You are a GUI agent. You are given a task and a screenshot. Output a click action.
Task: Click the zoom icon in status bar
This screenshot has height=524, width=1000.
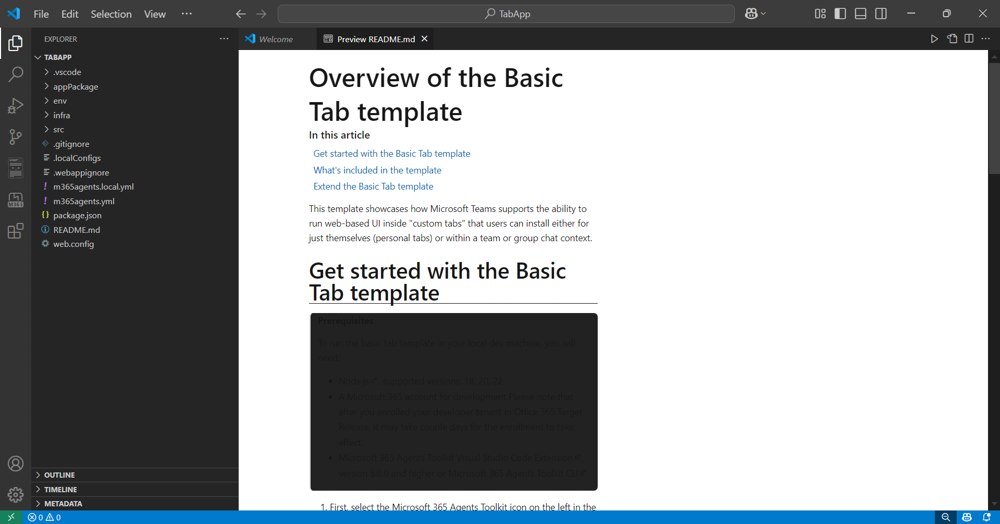point(946,517)
